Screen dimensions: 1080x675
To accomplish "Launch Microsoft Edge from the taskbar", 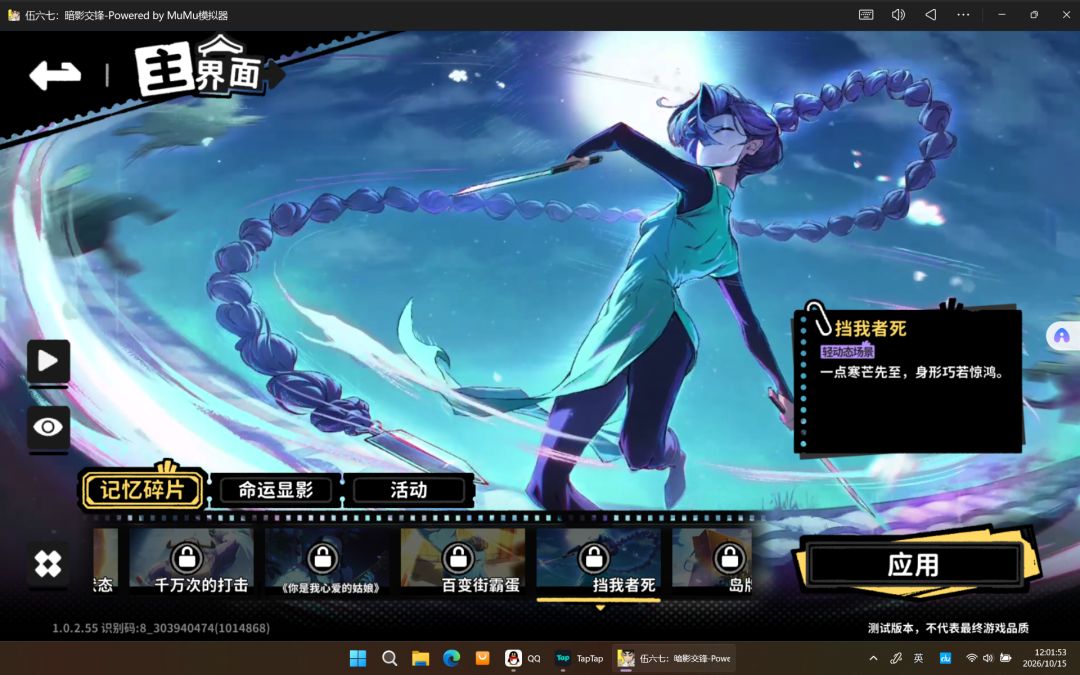I will click(x=451, y=658).
